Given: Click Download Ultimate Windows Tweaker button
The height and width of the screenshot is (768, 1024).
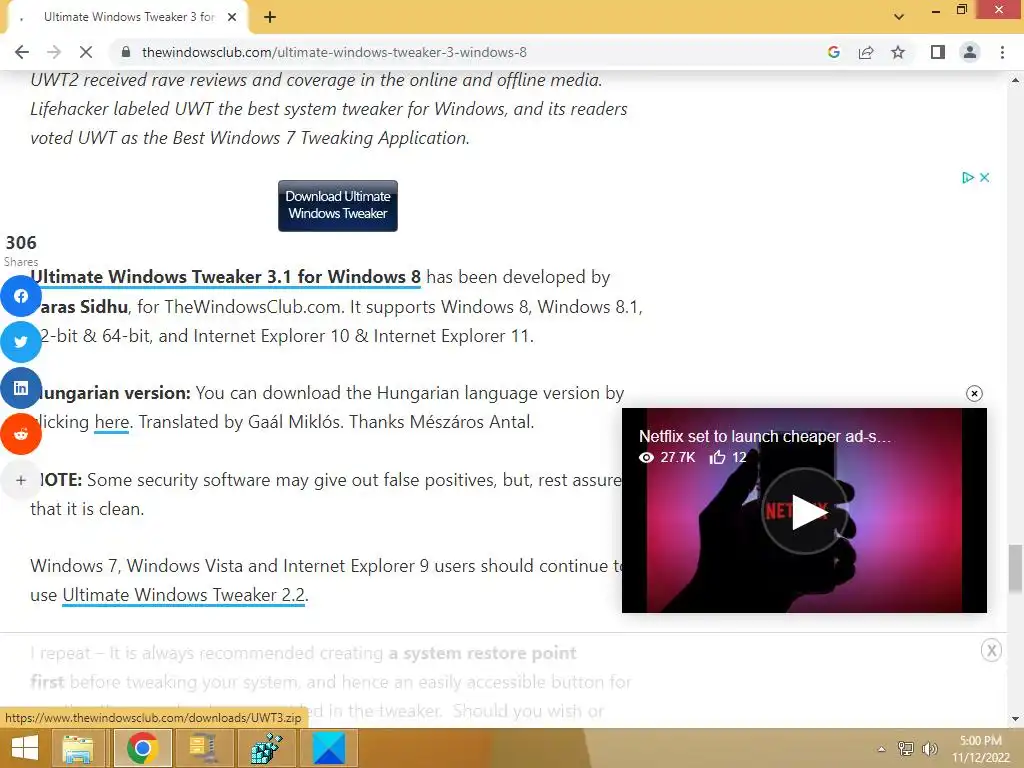Looking at the screenshot, I should tap(338, 206).
